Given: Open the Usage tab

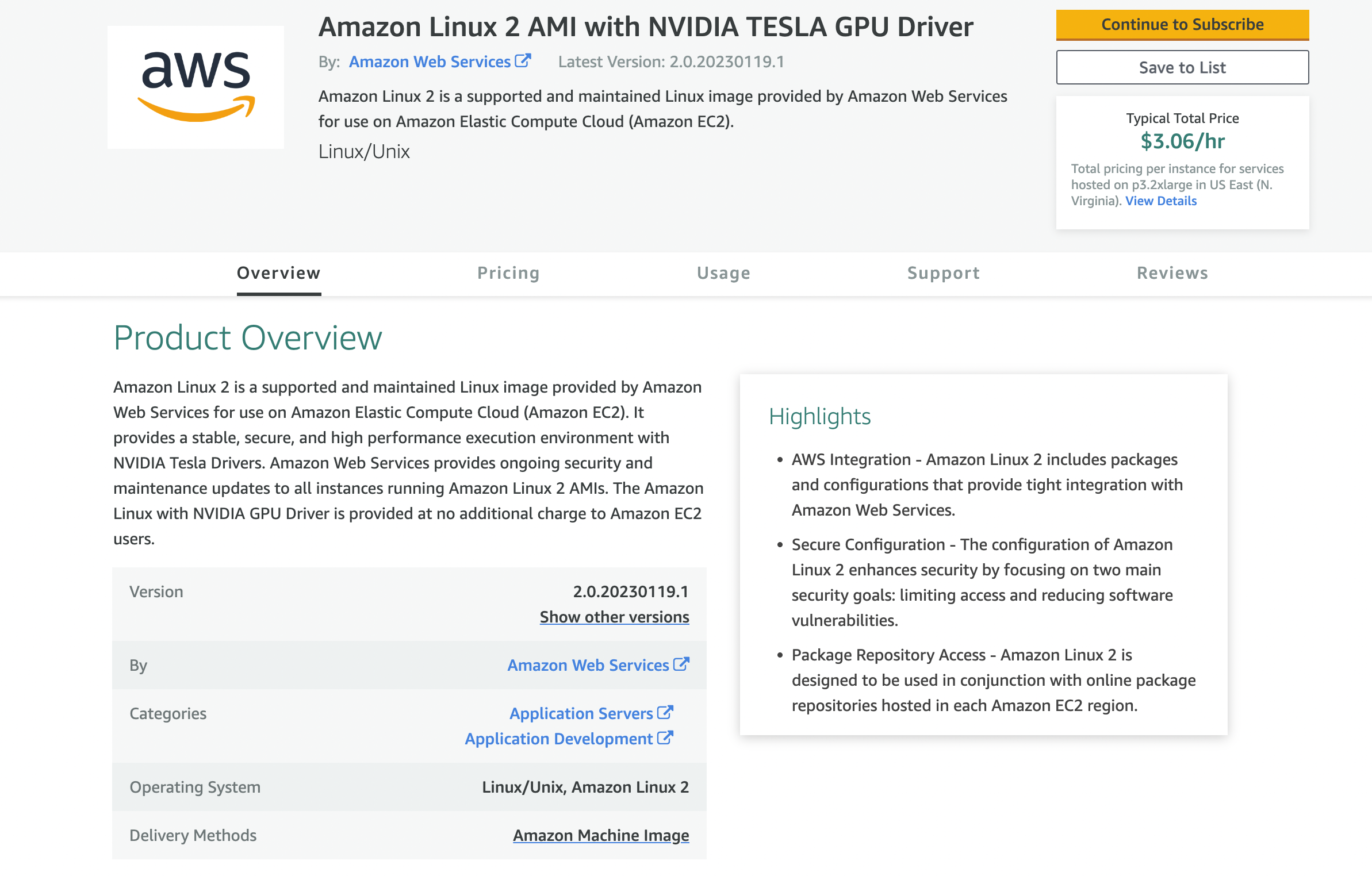Looking at the screenshot, I should [x=723, y=273].
